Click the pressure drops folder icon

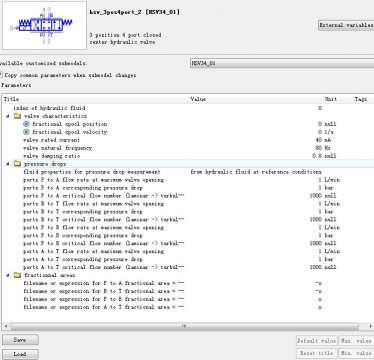tap(17, 164)
